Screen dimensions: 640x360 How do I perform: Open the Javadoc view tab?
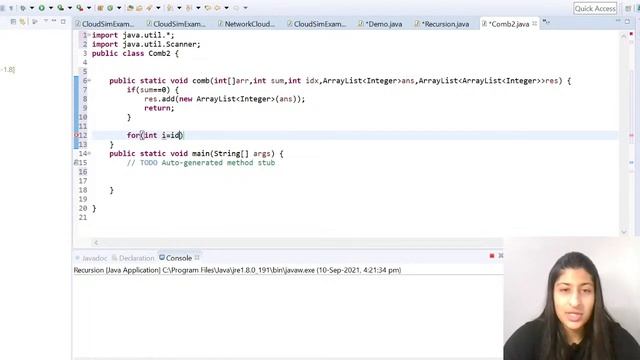pos(91,258)
